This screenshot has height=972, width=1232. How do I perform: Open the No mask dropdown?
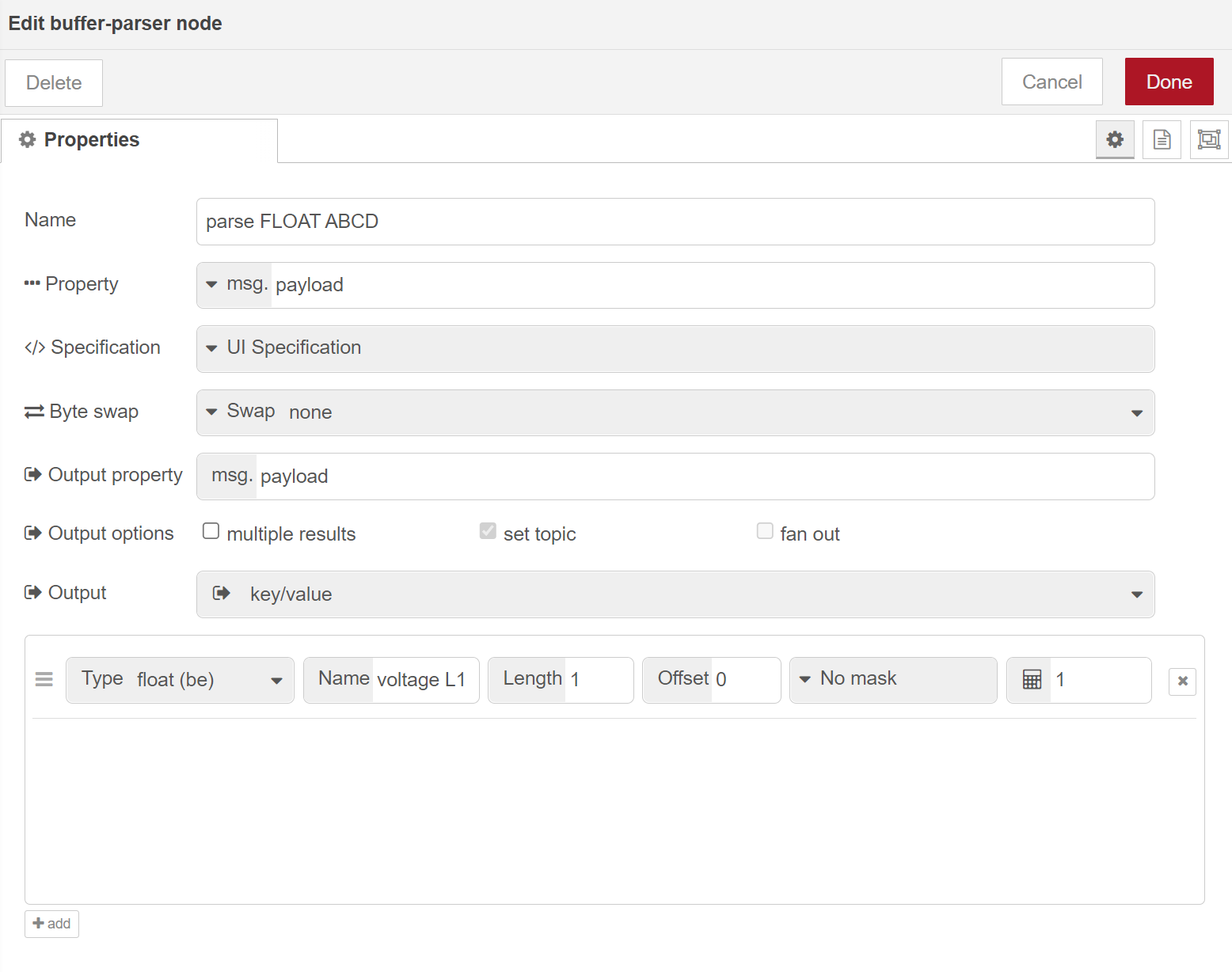(893, 680)
